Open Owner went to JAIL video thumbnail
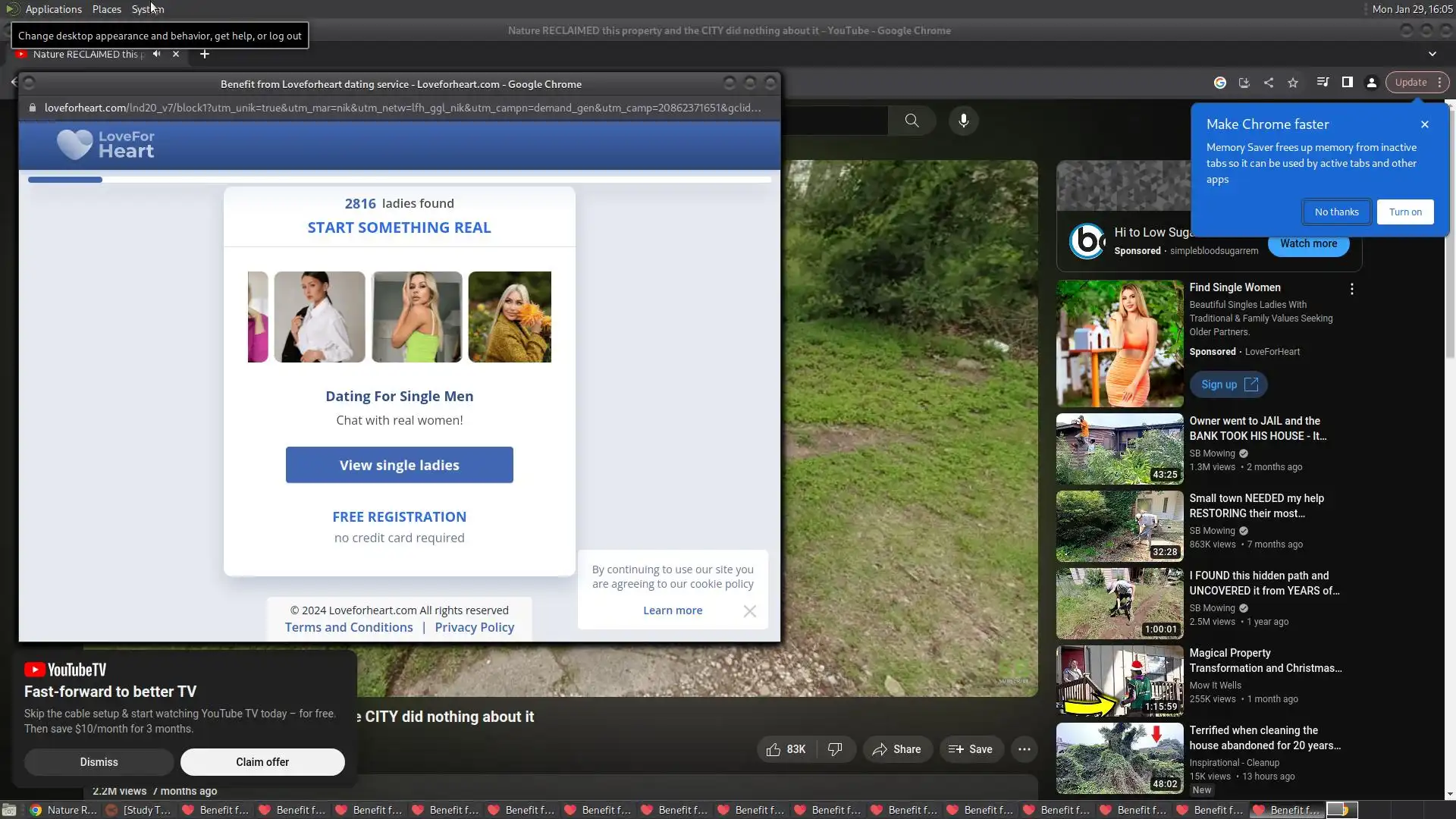The width and height of the screenshot is (1456, 819). tap(1119, 449)
